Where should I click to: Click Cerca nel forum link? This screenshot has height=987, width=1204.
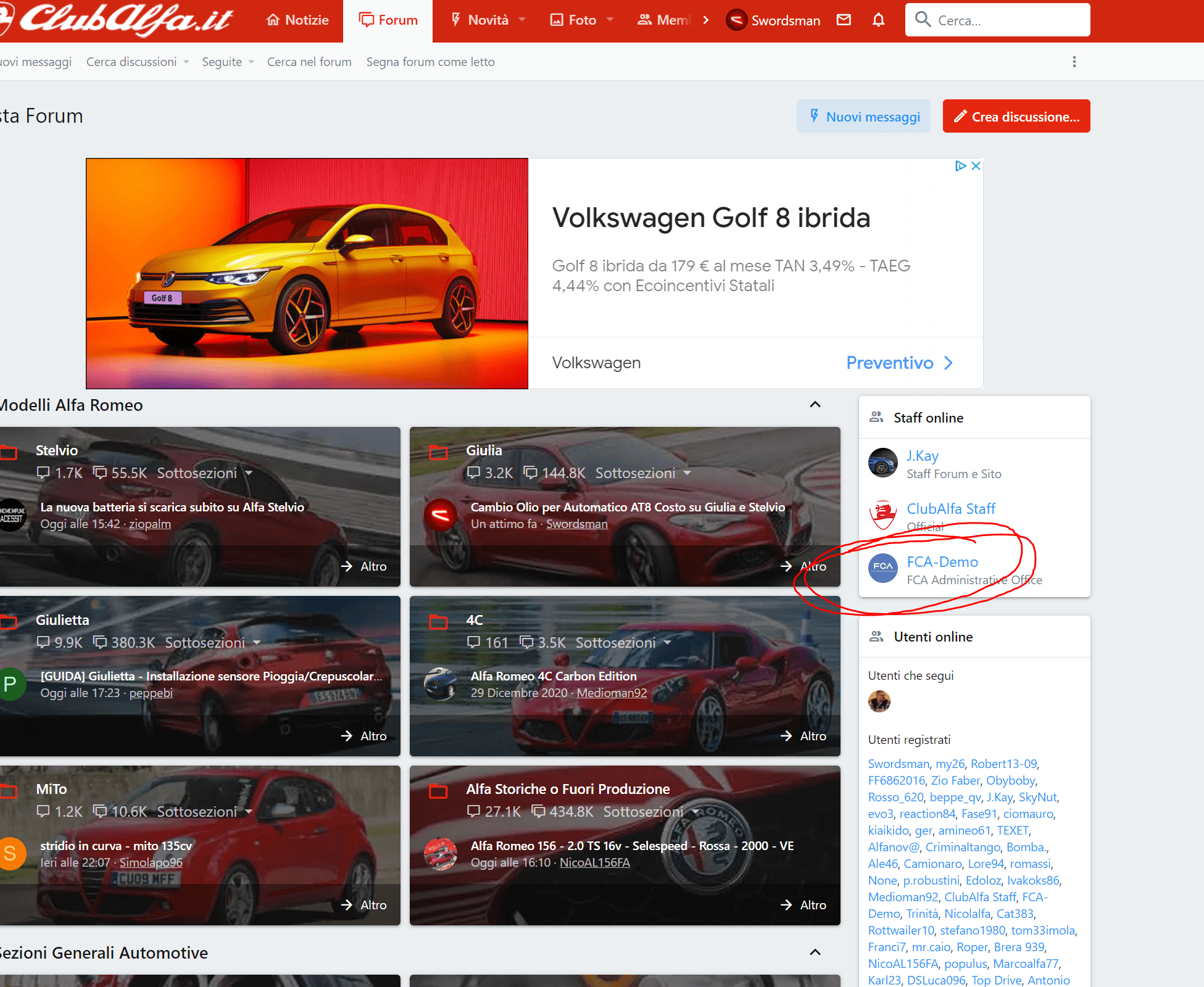309,62
